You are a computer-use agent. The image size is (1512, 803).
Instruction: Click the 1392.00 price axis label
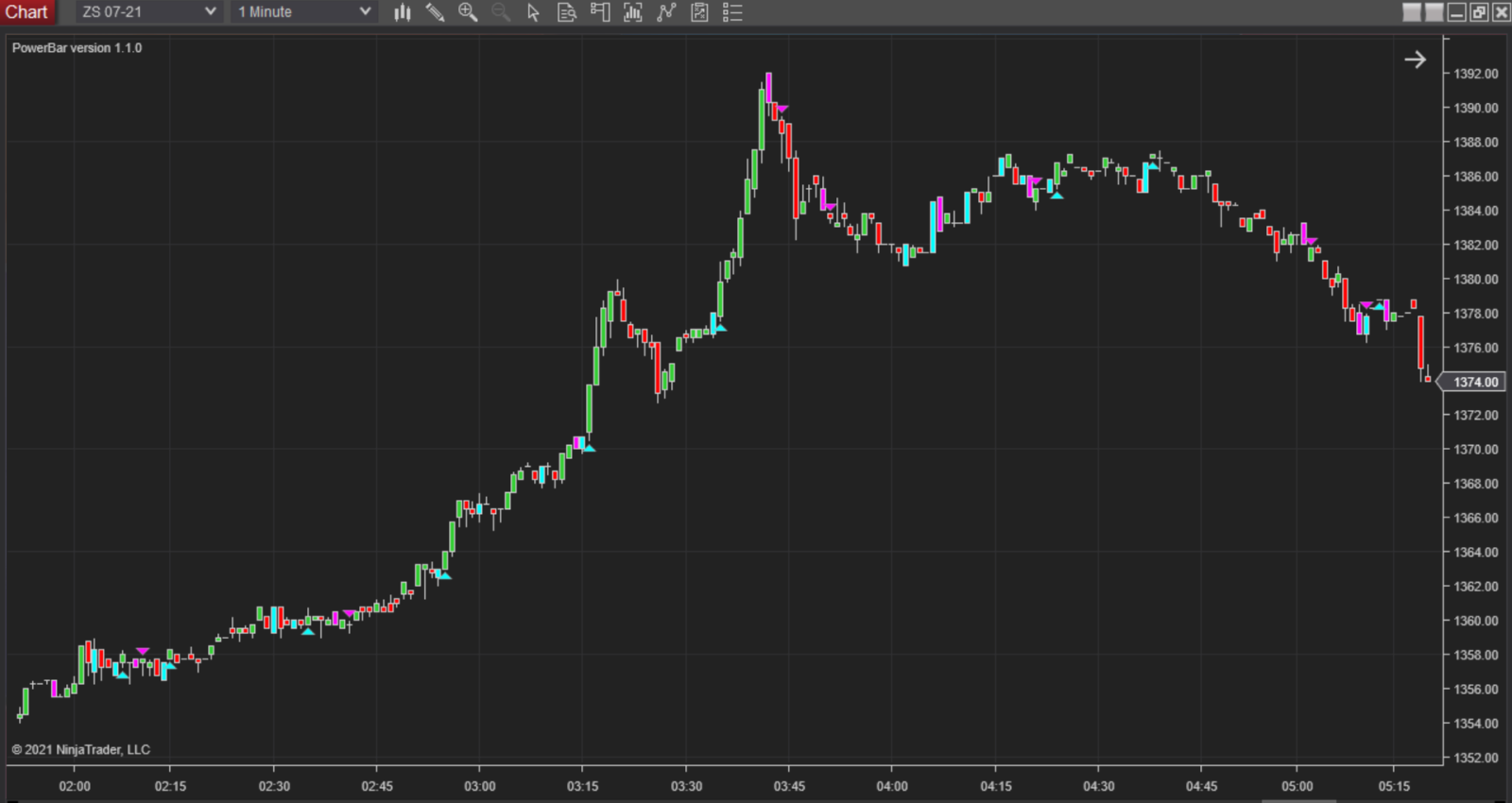click(x=1475, y=74)
